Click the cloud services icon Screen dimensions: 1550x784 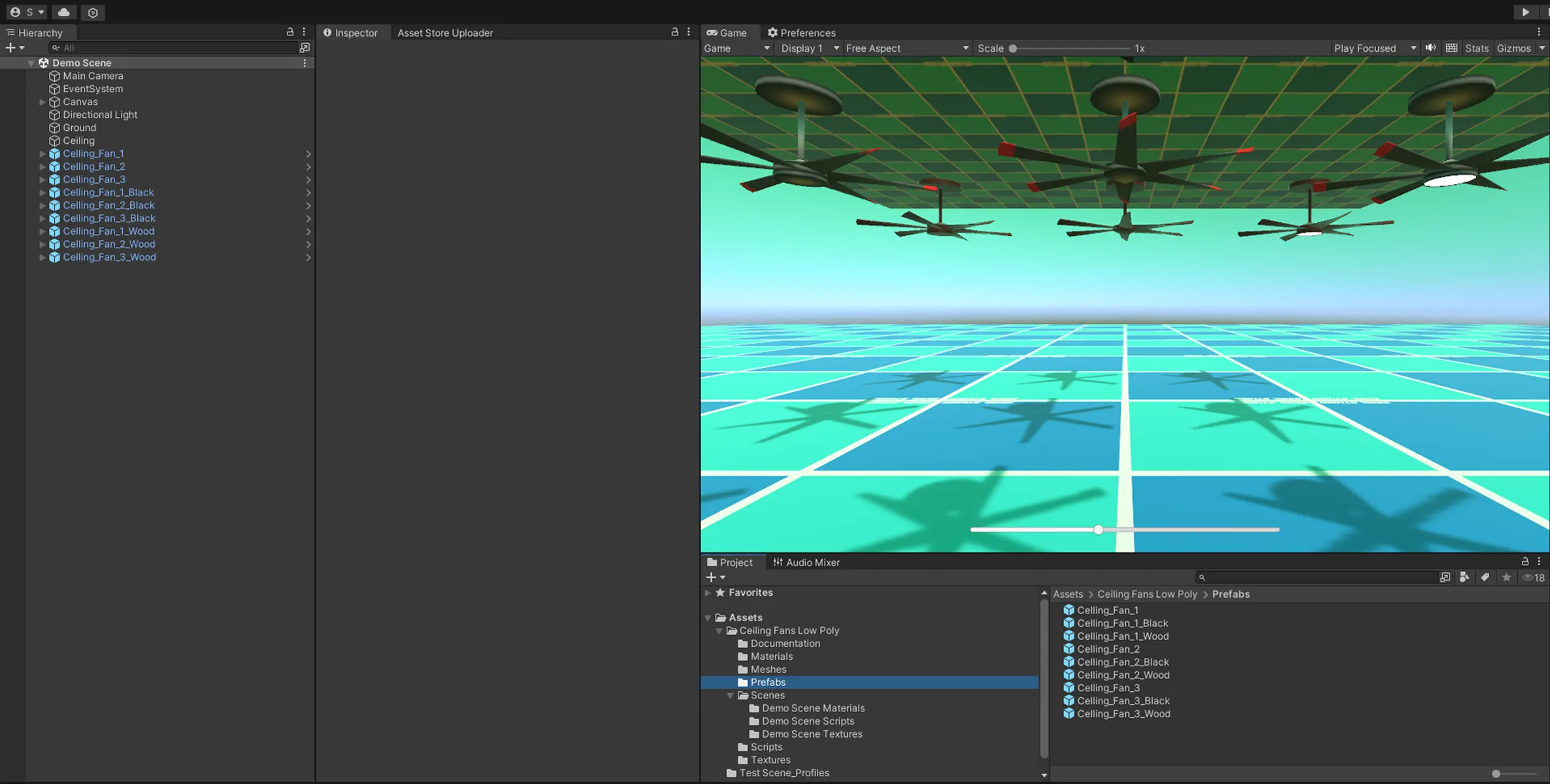pos(63,12)
